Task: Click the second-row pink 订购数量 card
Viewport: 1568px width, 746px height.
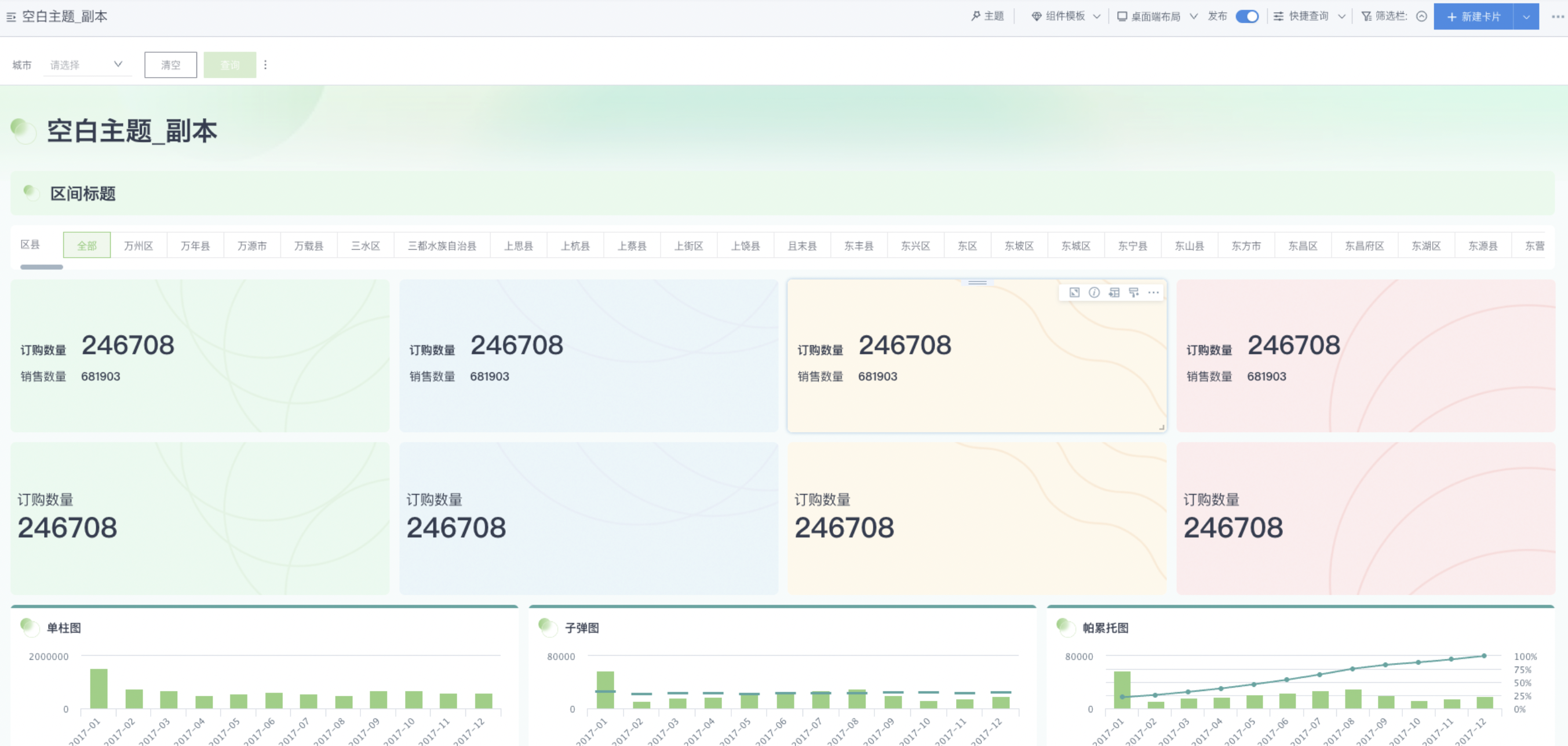Action: tap(1365, 518)
